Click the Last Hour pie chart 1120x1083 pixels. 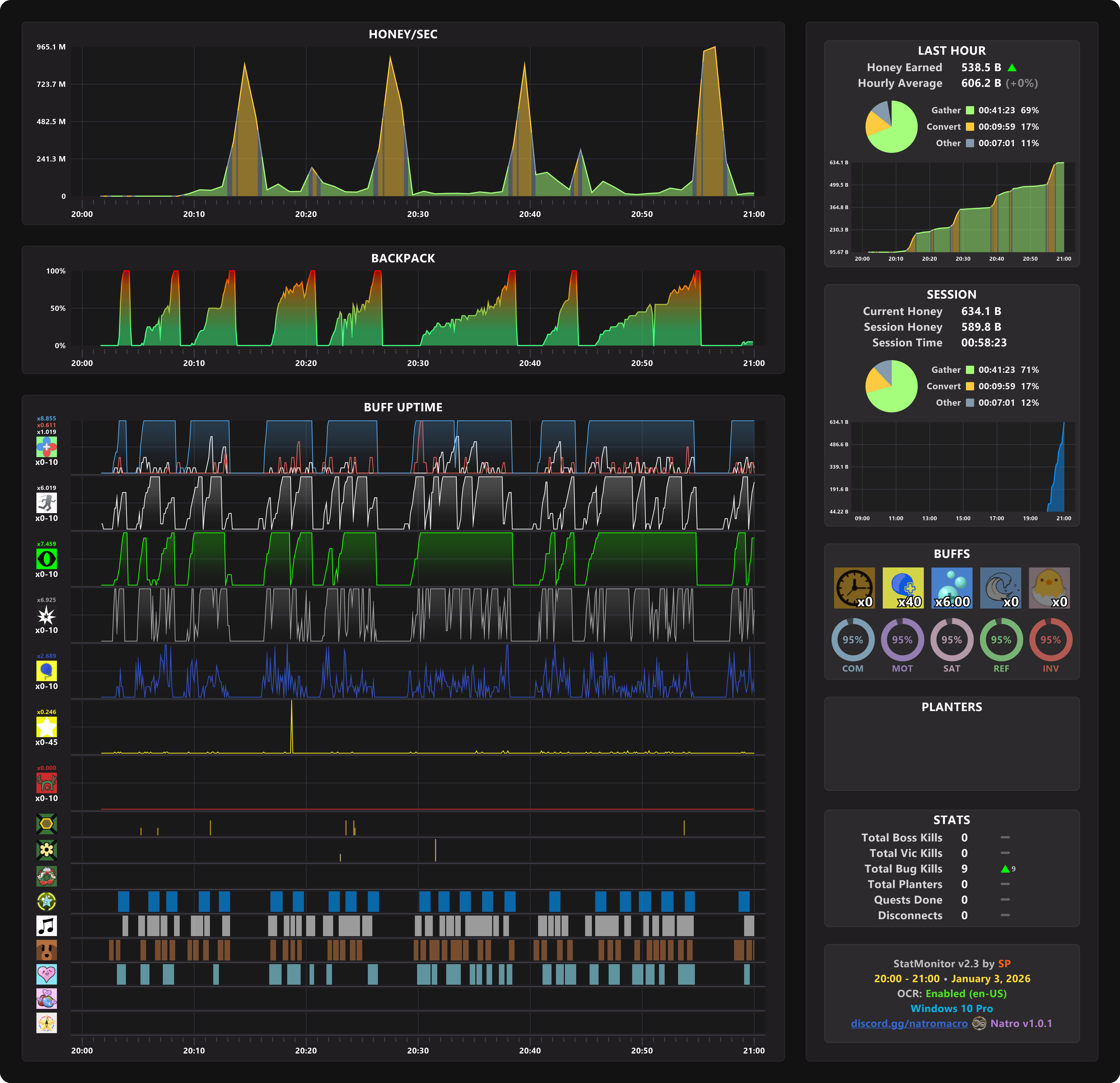(892, 127)
